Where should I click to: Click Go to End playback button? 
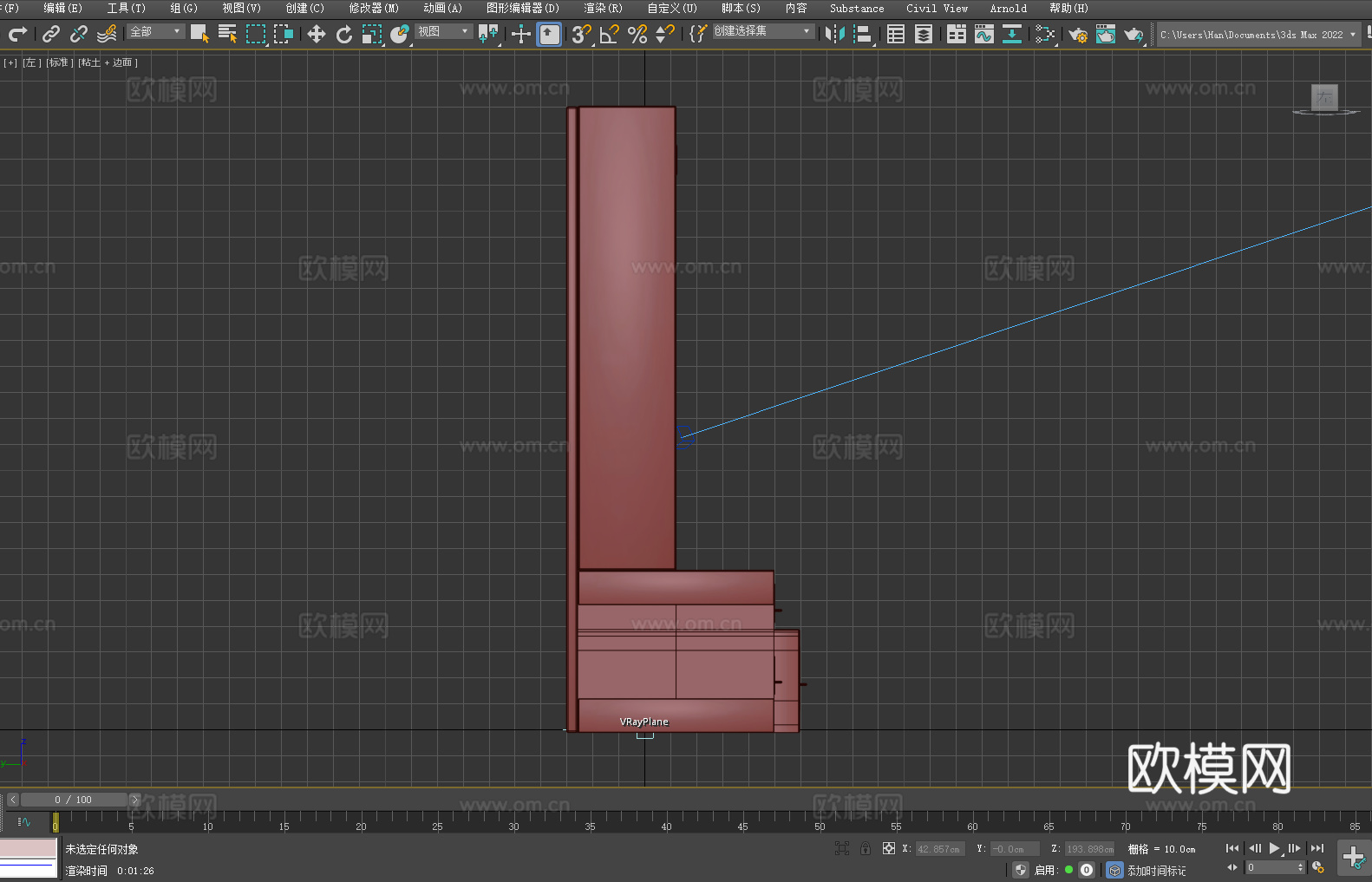coord(1317,848)
